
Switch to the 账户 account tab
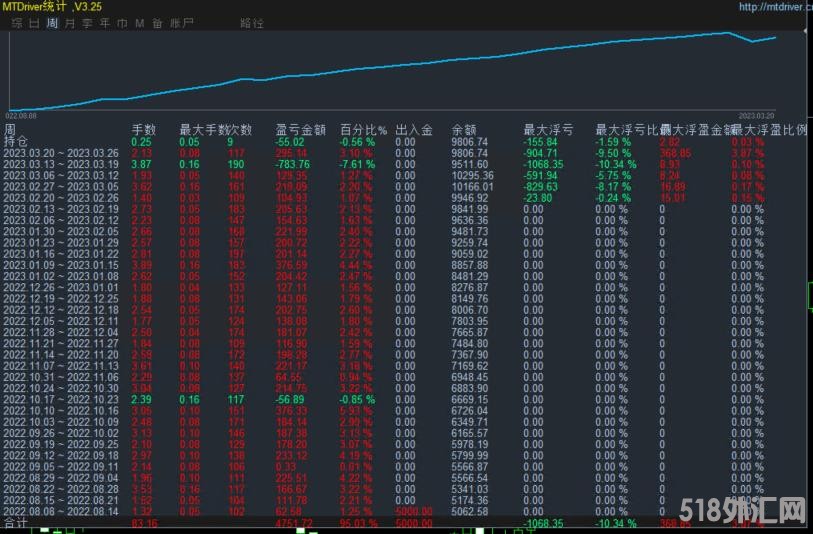(182, 22)
